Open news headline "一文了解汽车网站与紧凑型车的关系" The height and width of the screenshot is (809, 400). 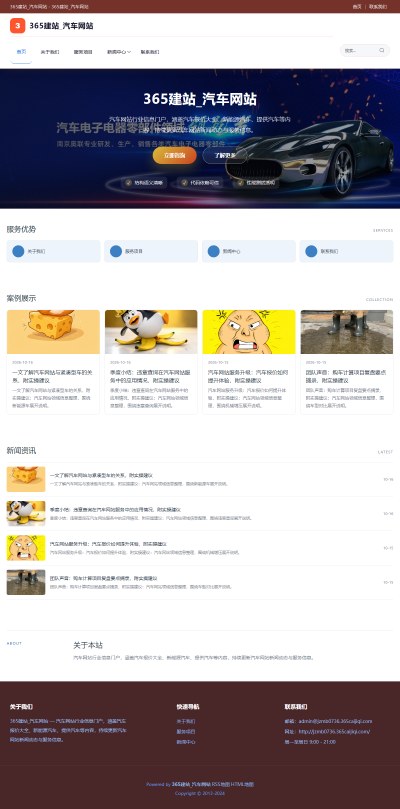(101, 475)
